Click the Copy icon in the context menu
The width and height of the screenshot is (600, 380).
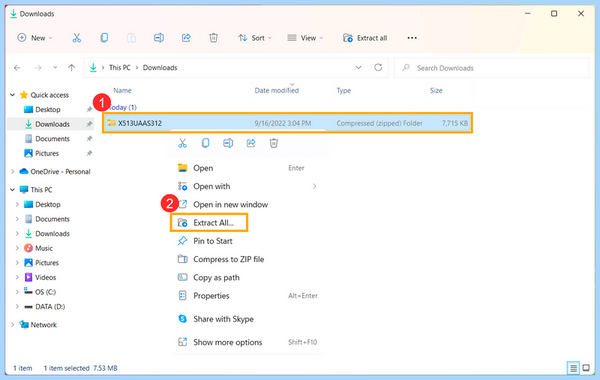pyautogui.click(x=205, y=143)
